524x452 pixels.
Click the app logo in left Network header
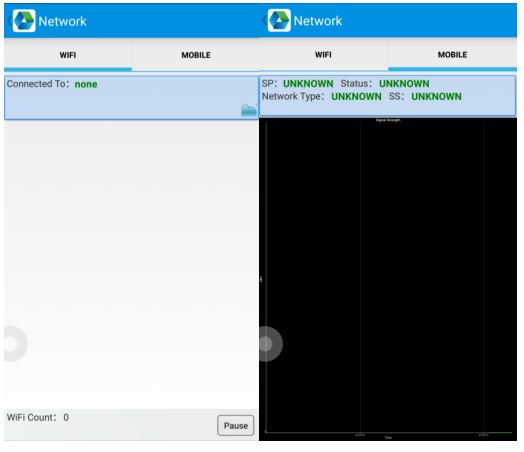coord(24,21)
